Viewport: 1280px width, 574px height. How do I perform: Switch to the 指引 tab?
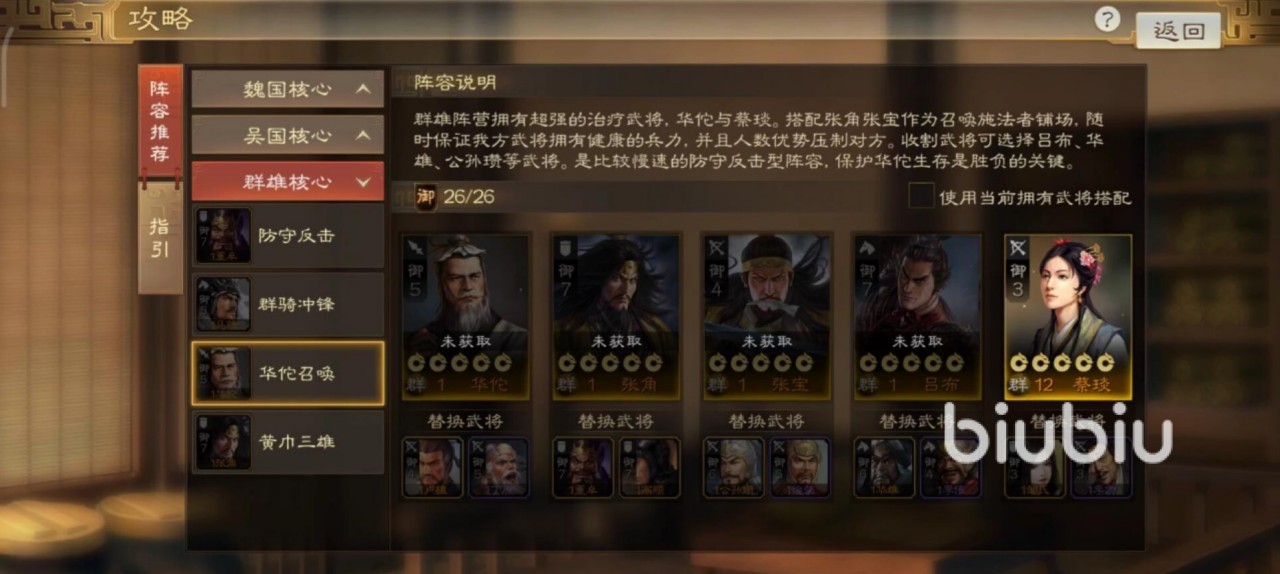pyautogui.click(x=160, y=237)
